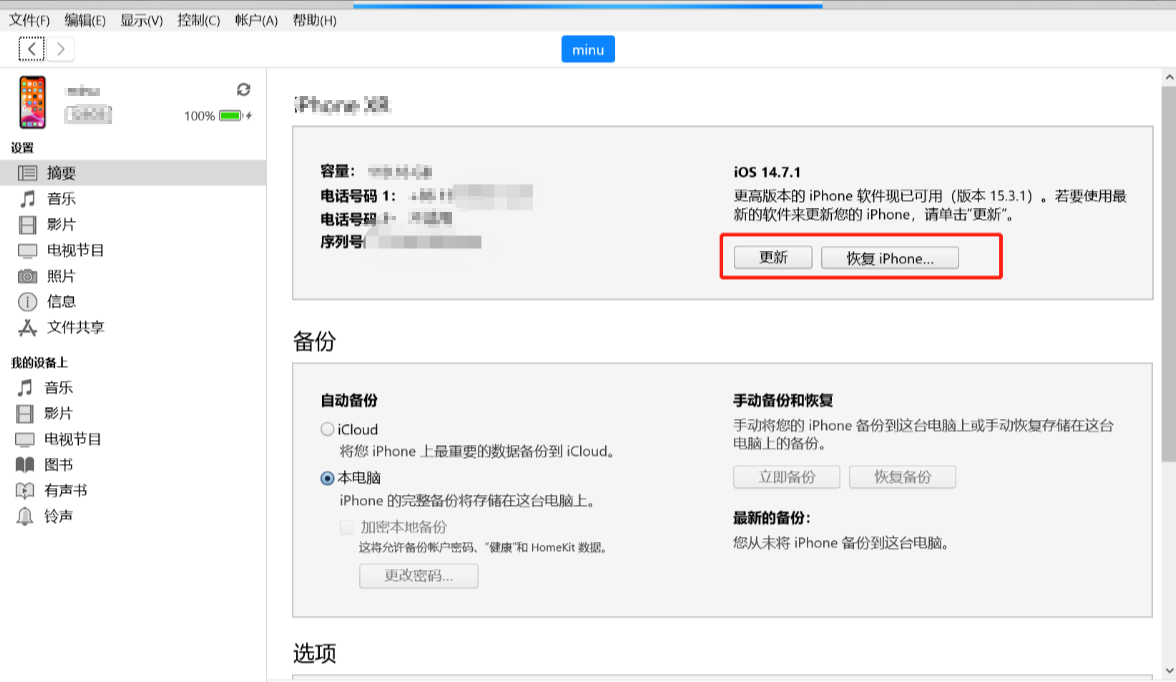Open the 铃声 bell icon
The width and height of the screenshot is (1176, 682).
coord(25,516)
